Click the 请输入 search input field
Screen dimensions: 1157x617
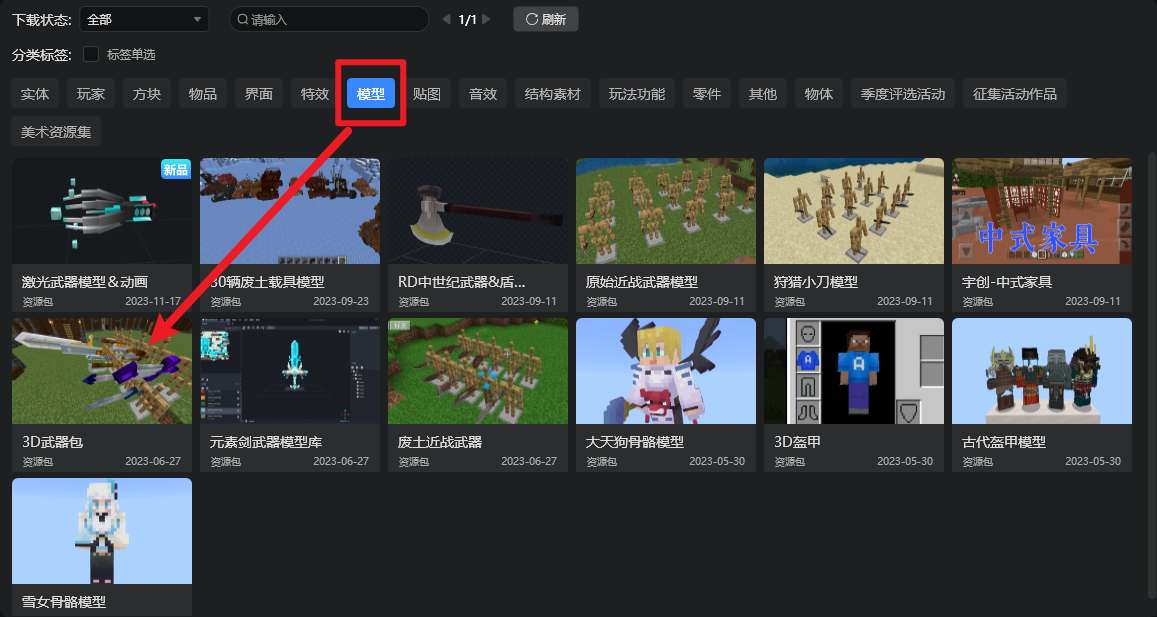(329, 19)
